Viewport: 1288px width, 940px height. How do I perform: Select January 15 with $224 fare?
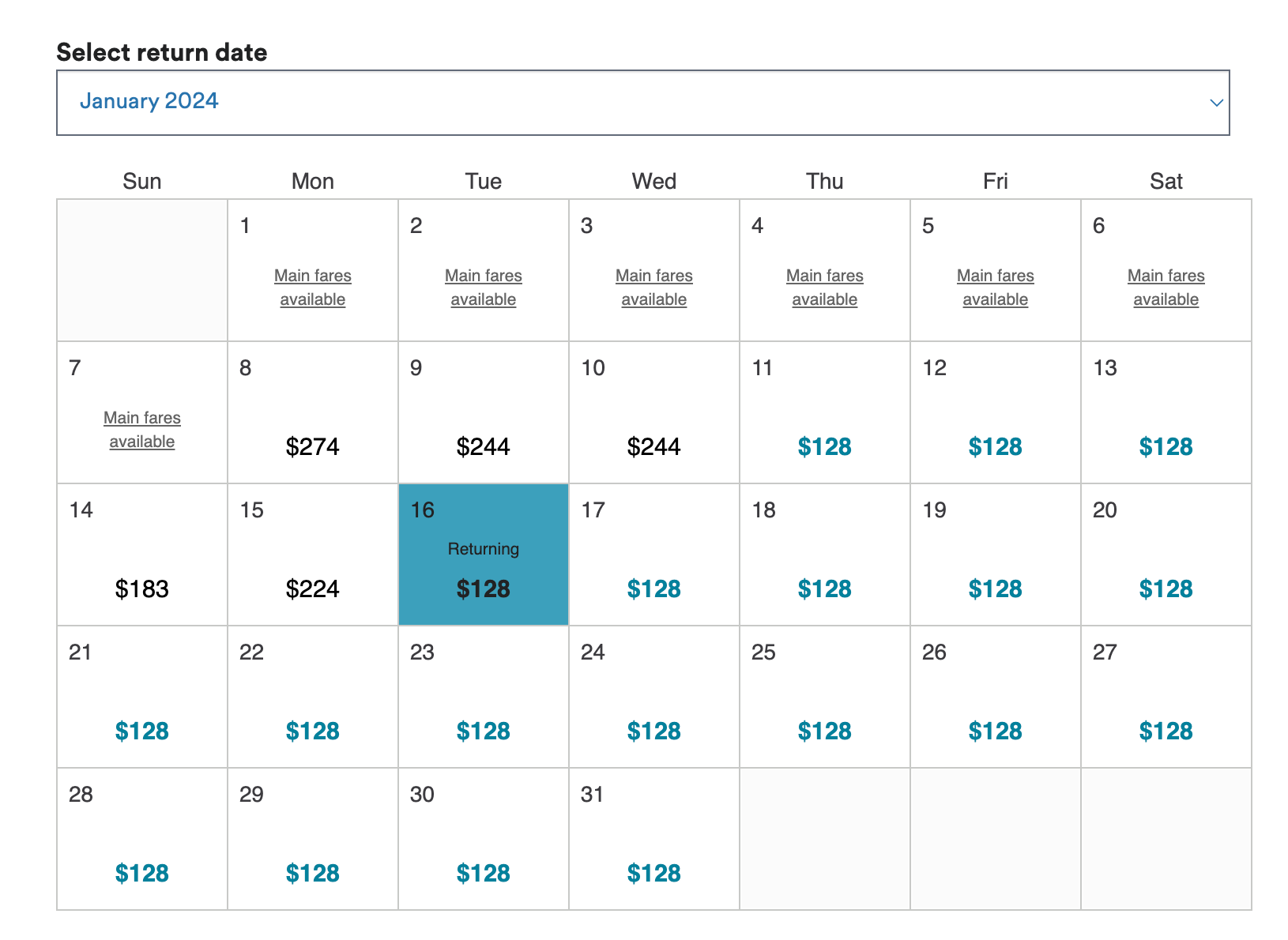click(x=313, y=588)
